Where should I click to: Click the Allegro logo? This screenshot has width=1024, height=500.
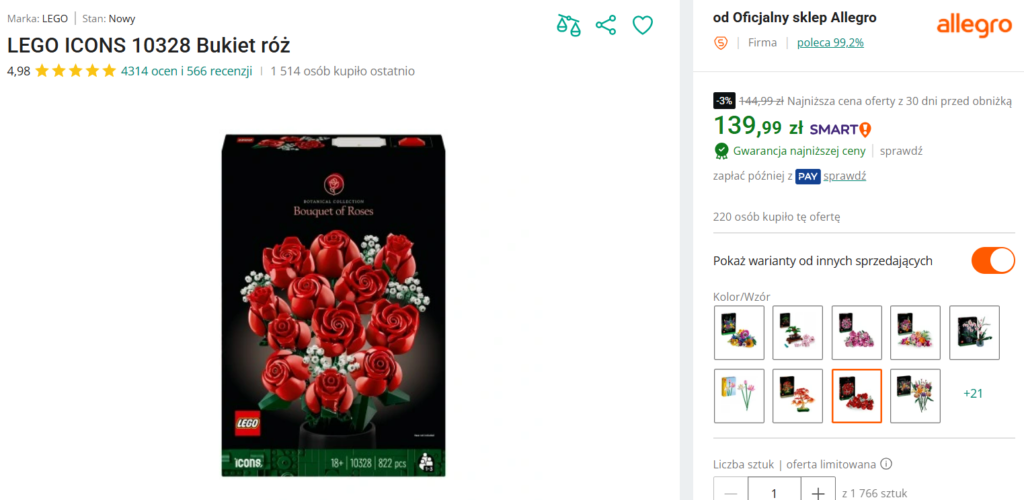click(974, 25)
